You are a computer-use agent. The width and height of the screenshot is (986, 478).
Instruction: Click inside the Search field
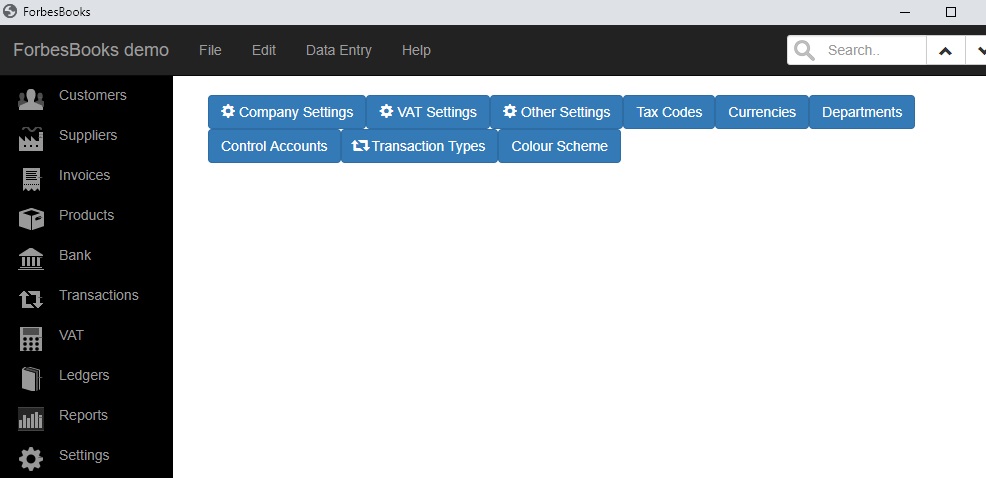pyautogui.click(x=856, y=50)
